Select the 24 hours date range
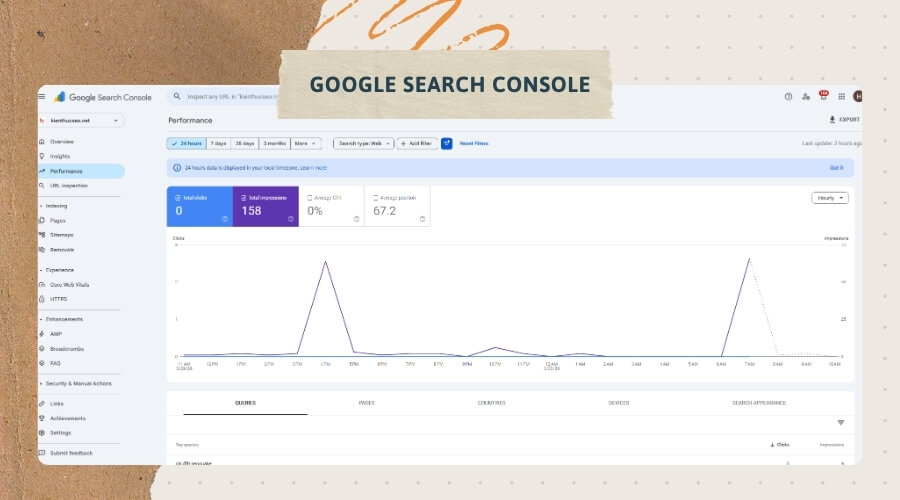Screen dimensions: 900x500 click(x=187, y=144)
